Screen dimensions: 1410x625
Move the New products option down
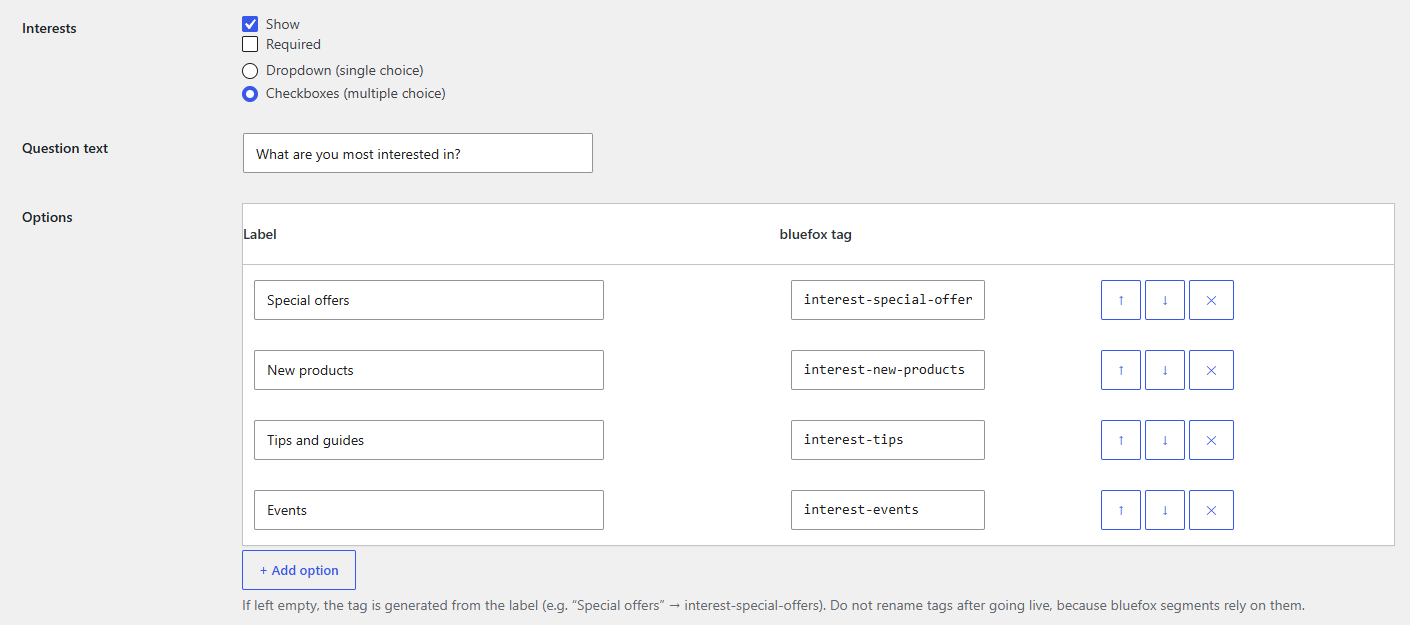point(1165,370)
